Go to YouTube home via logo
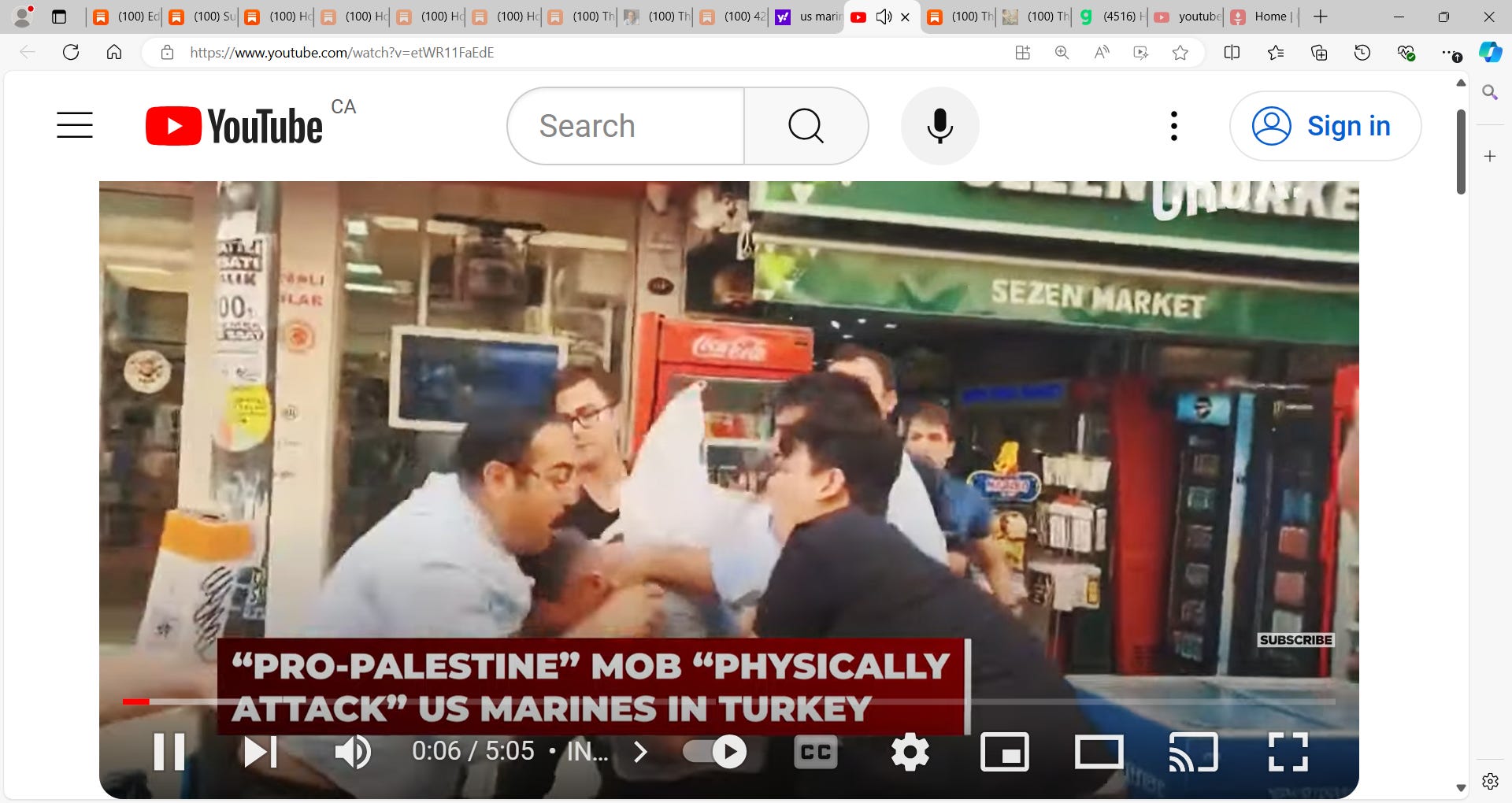Screen dimensions: 1512x803 click(234, 126)
